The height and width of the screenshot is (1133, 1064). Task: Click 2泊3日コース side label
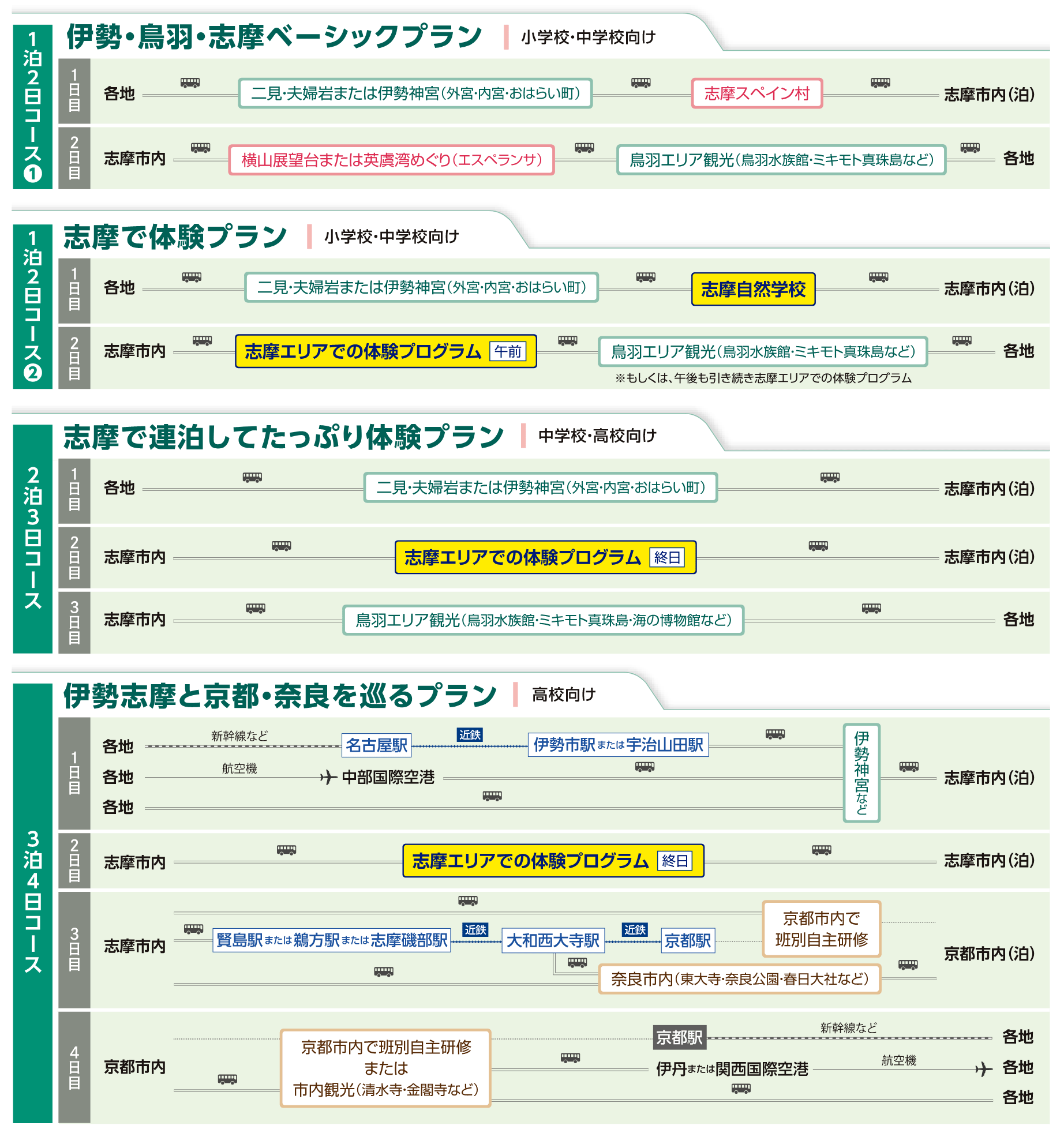coord(32,539)
